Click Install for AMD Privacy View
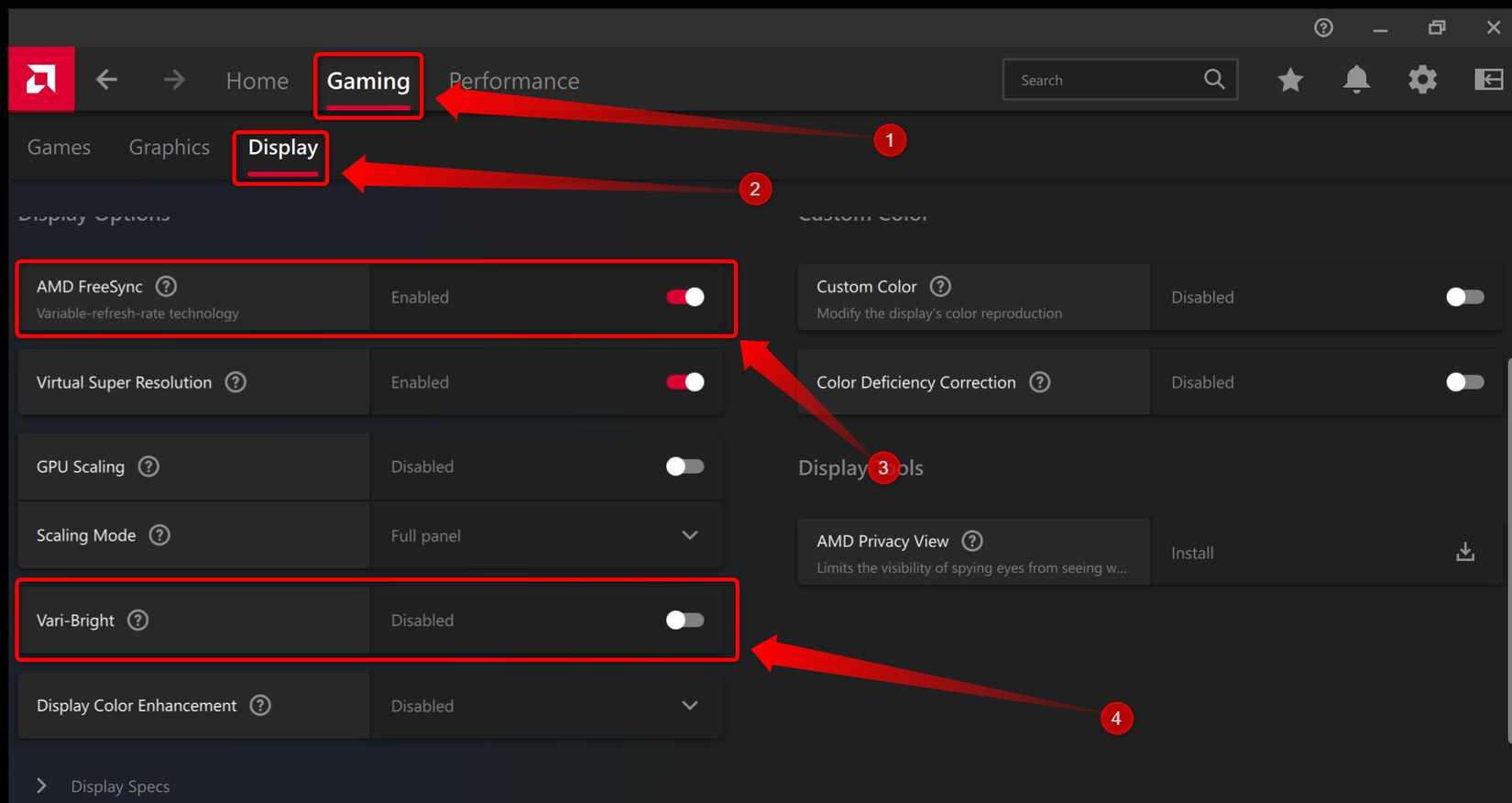This screenshot has height=803, width=1512. point(1192,553)
